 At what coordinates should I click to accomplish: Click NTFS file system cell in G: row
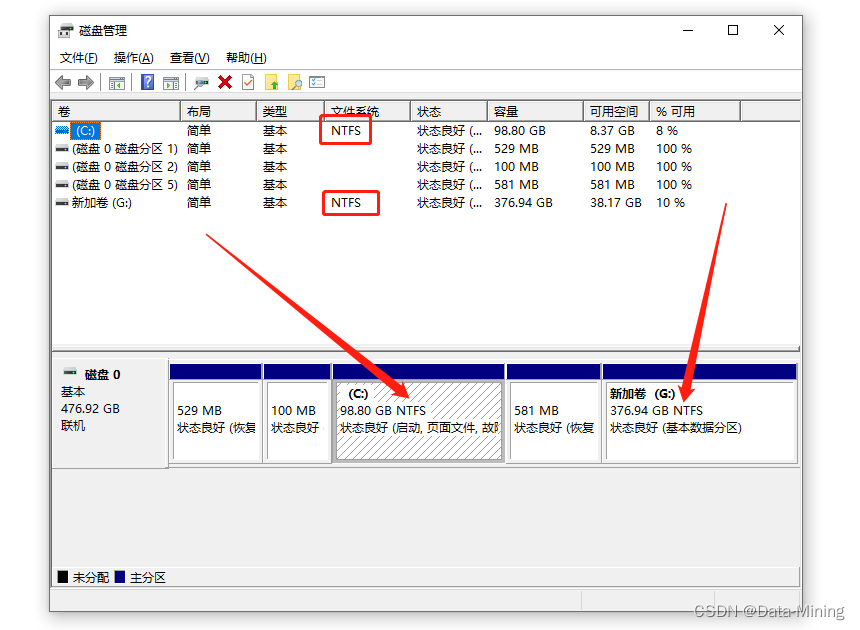click(346, 203)
